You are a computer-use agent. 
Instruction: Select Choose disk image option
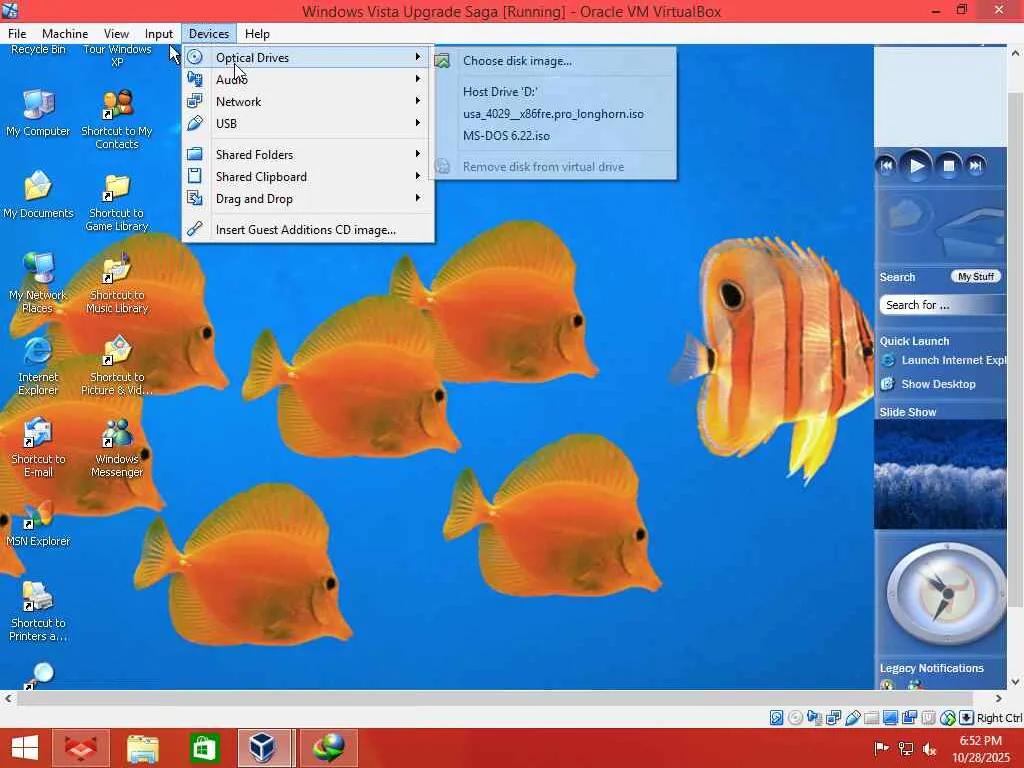554,61
